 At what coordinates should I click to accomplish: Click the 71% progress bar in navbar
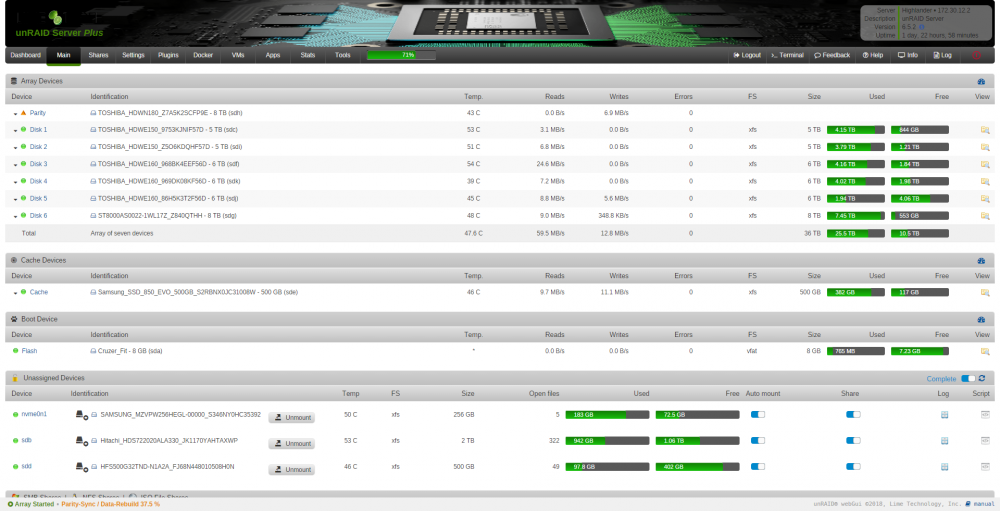[402, 56]
